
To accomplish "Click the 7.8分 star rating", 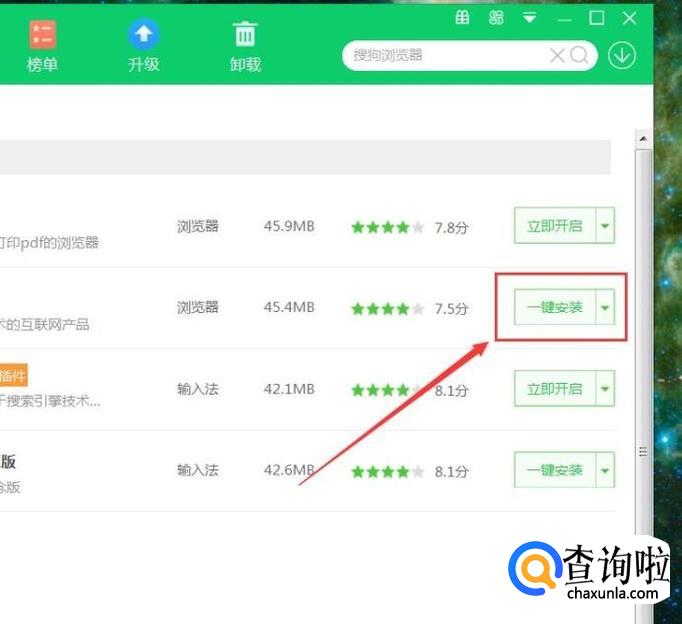I will click(x=388, y=227).
